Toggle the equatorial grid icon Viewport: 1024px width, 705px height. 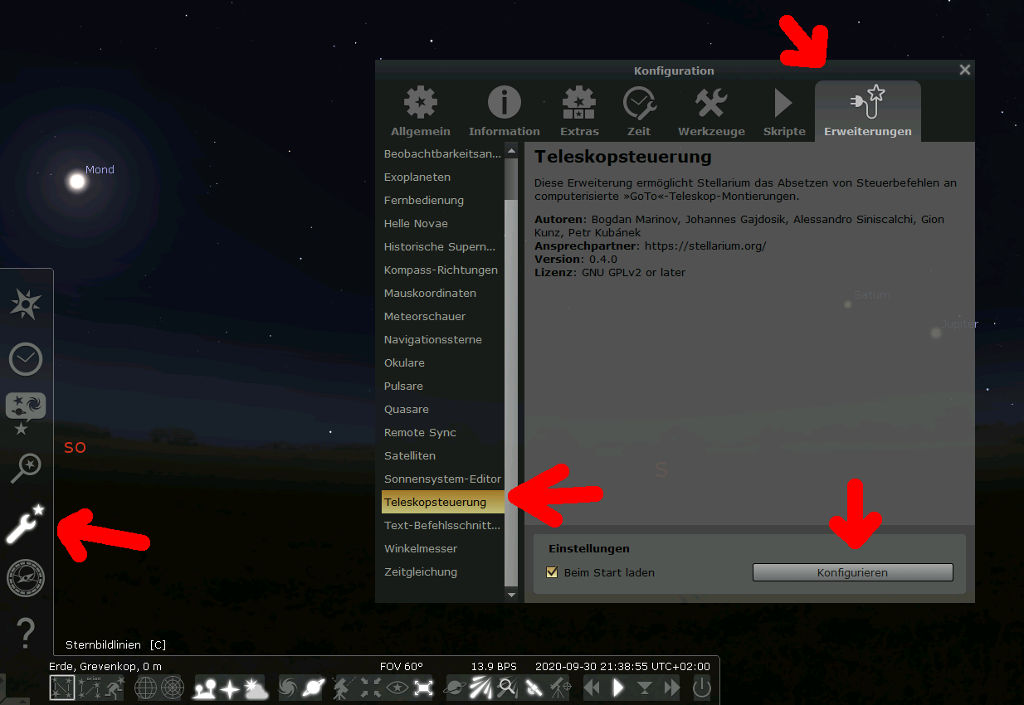[146, 688]
